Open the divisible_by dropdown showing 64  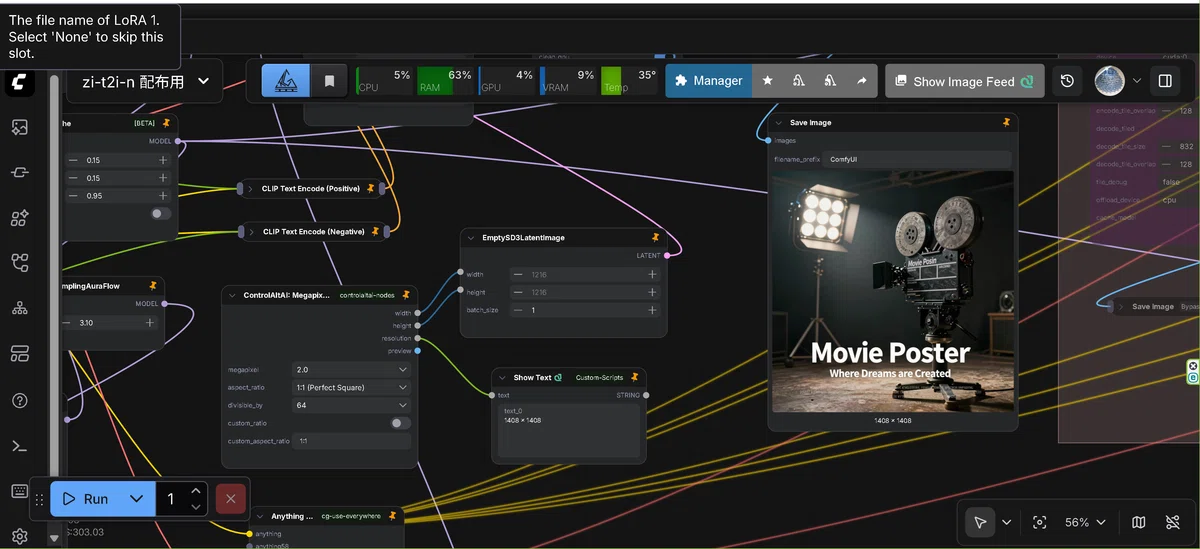[x=351, y=405]
